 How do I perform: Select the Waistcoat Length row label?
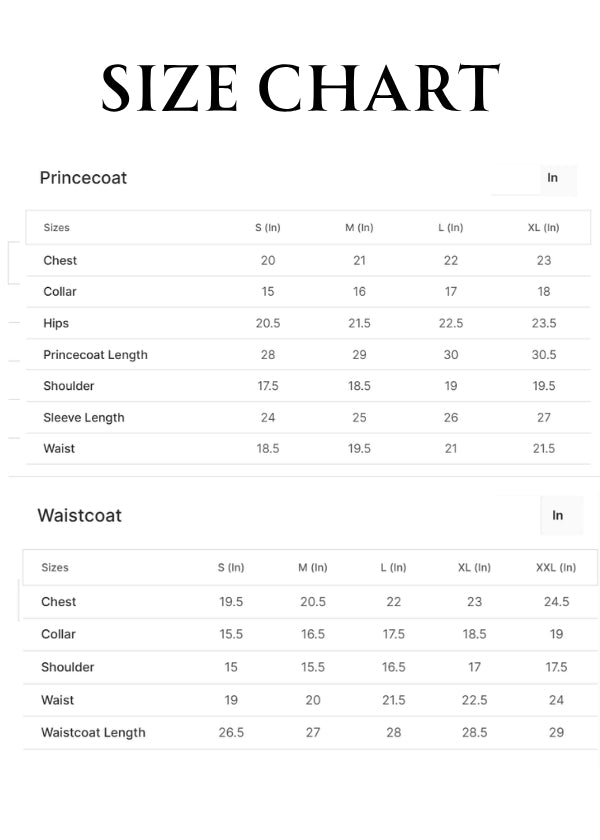tap(93, 733)
